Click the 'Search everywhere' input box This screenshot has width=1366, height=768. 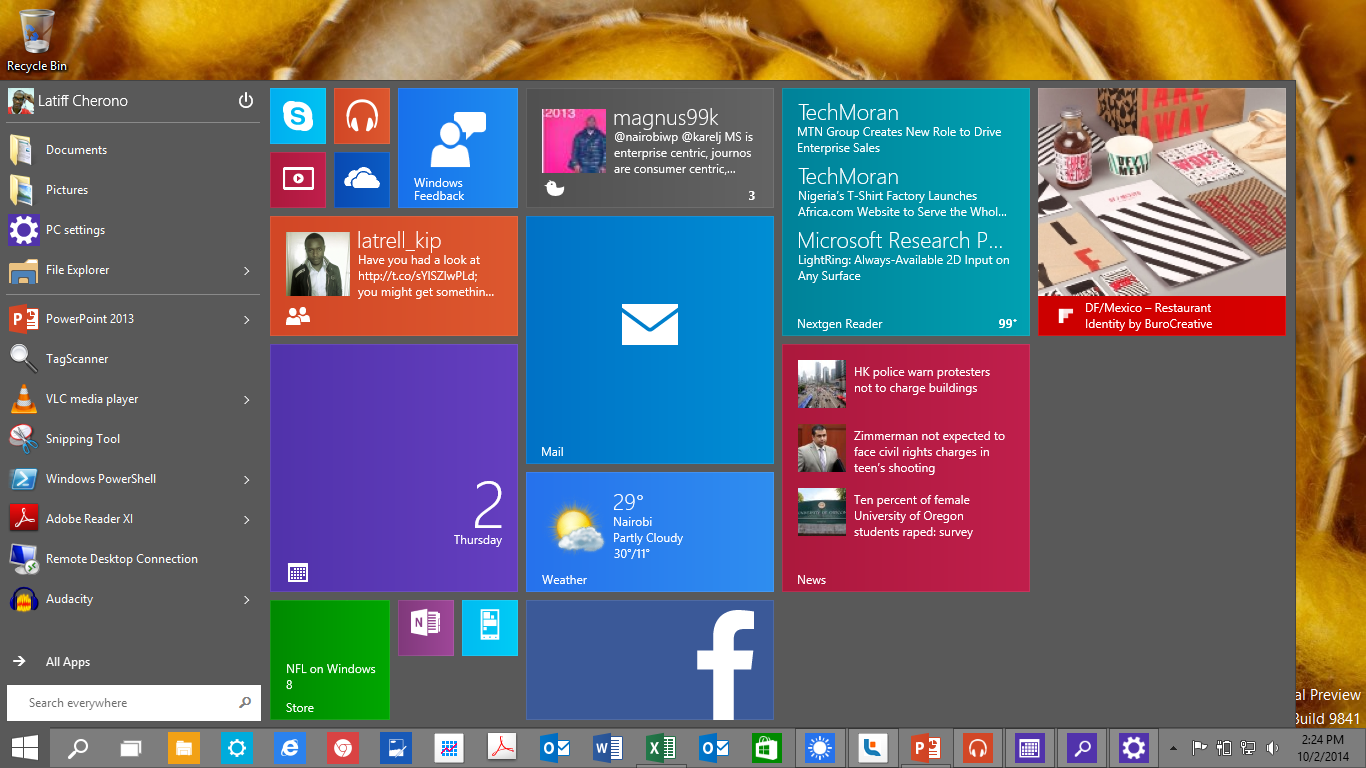pyautogui.click(x=133, y=703)
